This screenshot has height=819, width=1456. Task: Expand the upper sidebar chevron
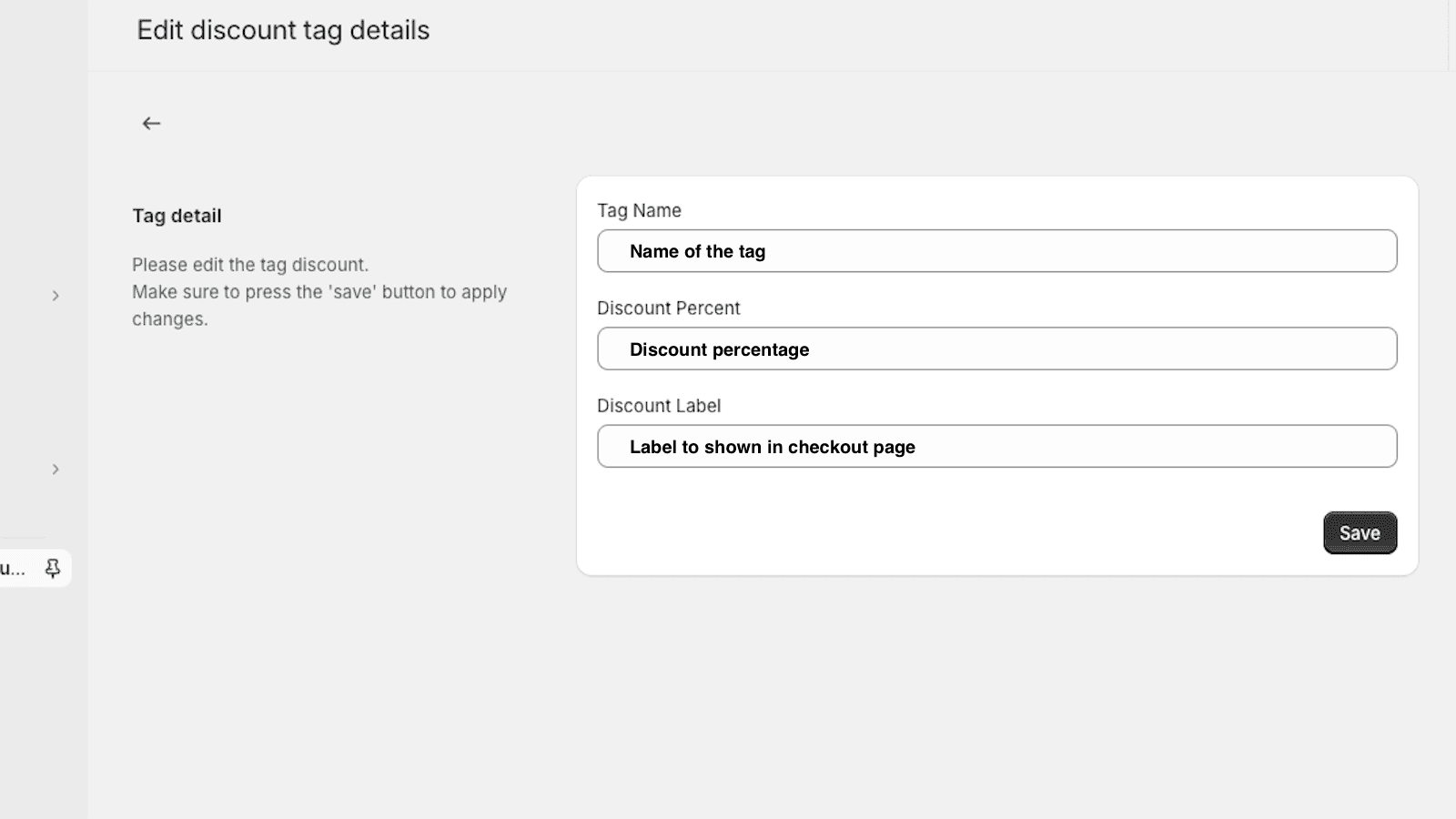[56, 296]
